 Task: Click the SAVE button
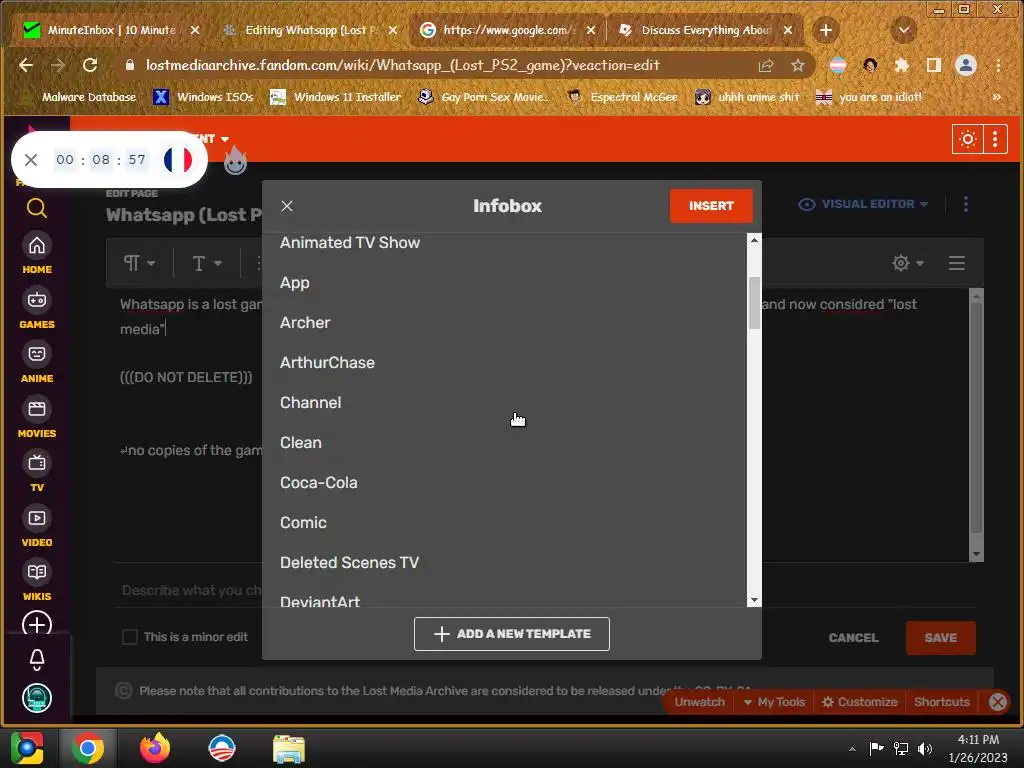click(940, 637)
